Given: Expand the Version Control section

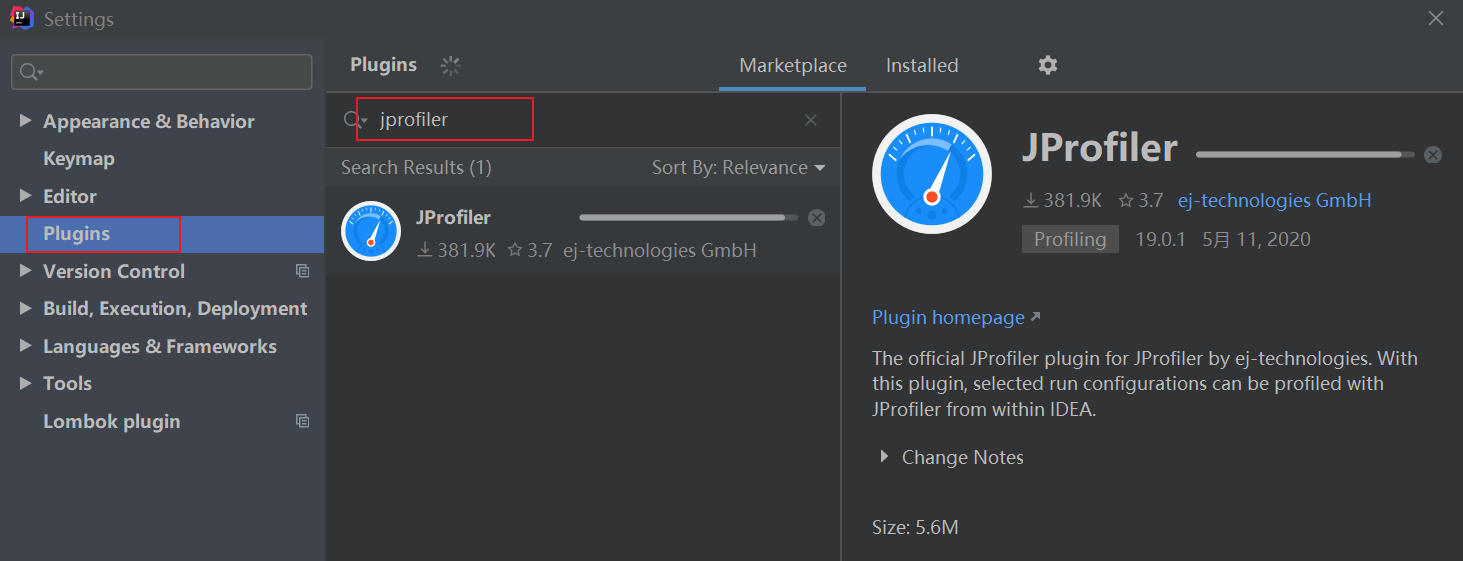Looking at the screenshot, I should pyautogui.click(x=25, y=271).
